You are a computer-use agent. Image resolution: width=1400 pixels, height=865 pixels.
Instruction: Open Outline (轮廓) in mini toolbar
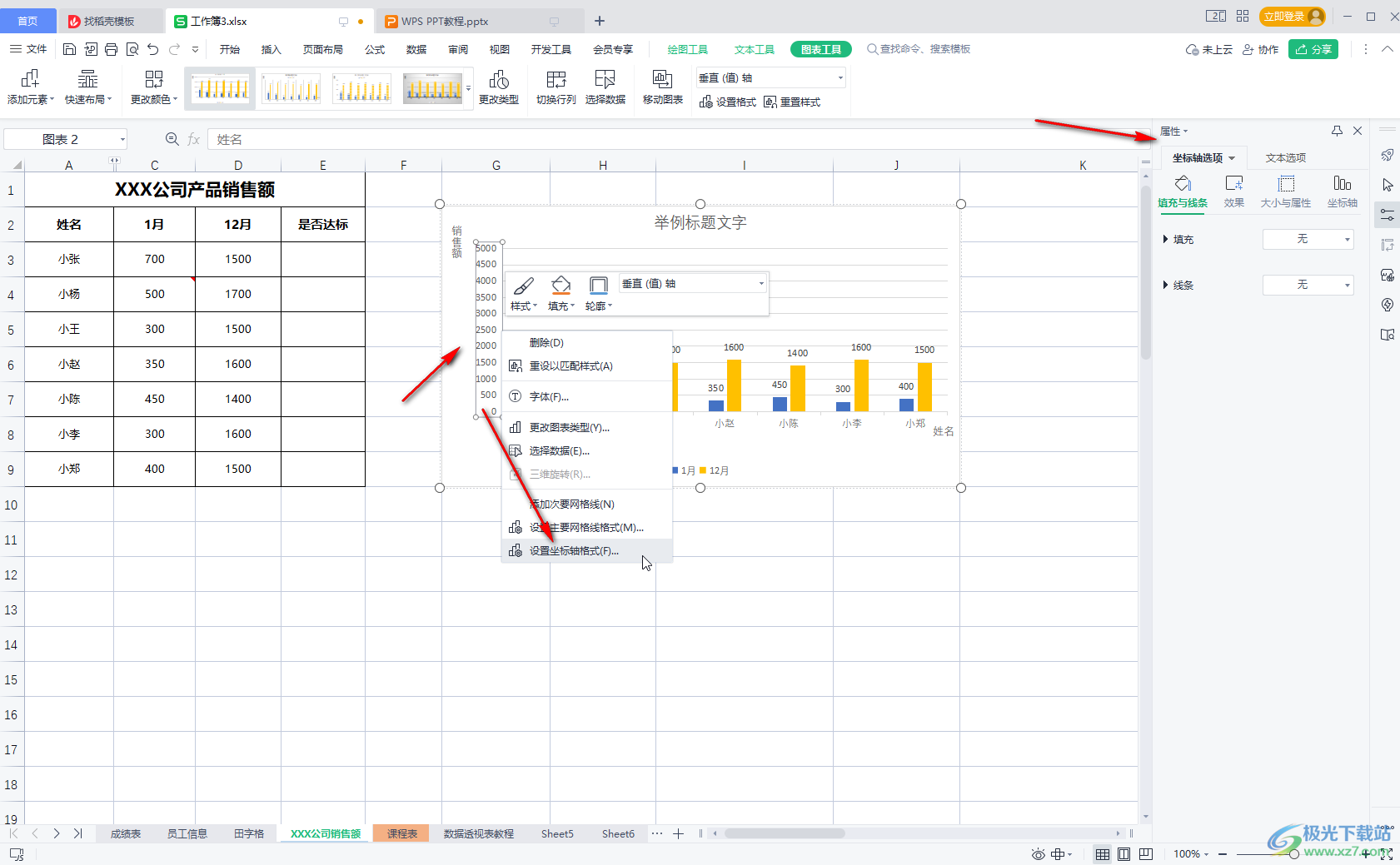pyautogui.click(x=598, y=294)
